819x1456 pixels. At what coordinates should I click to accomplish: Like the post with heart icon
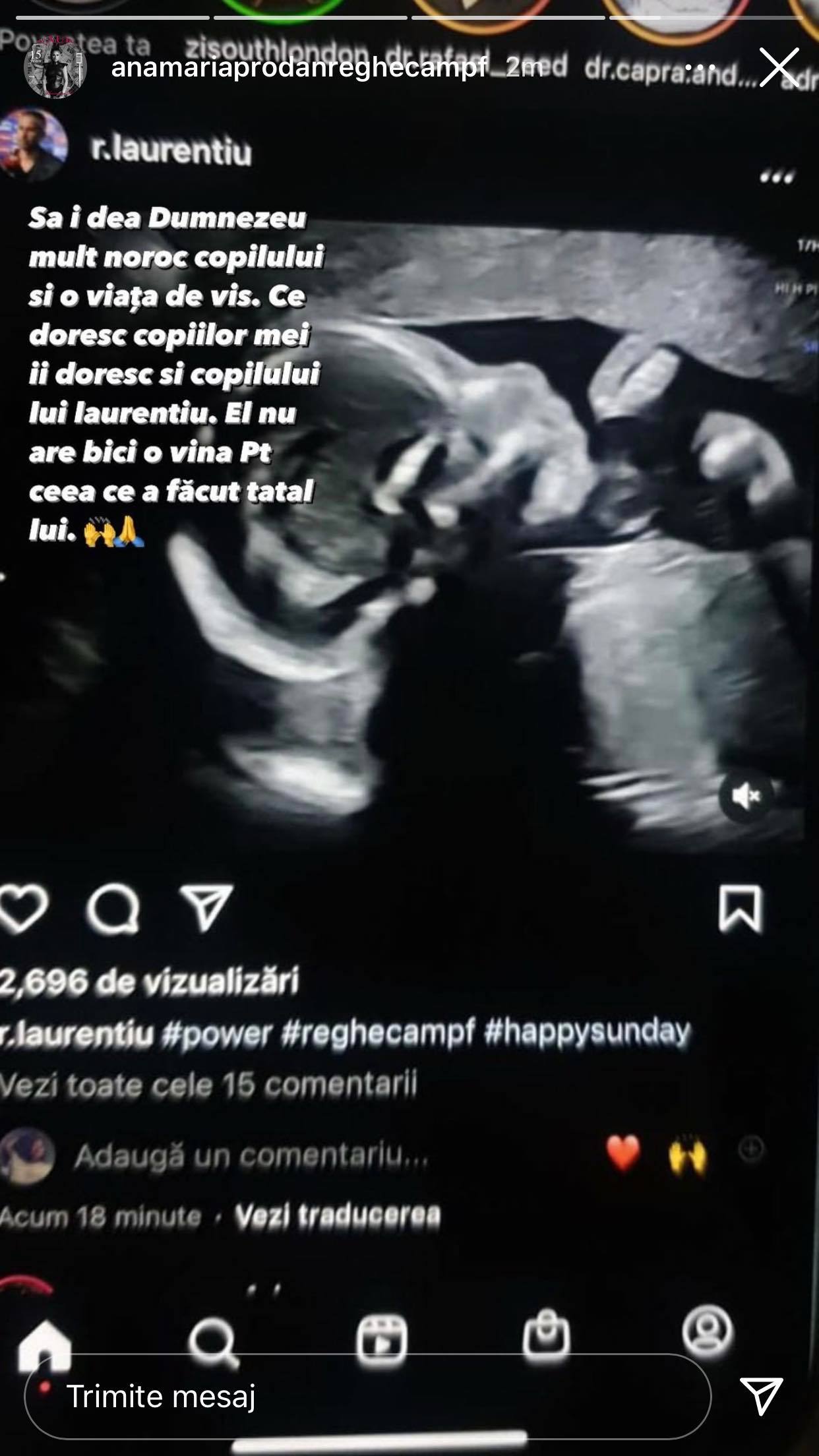[23, 909]
